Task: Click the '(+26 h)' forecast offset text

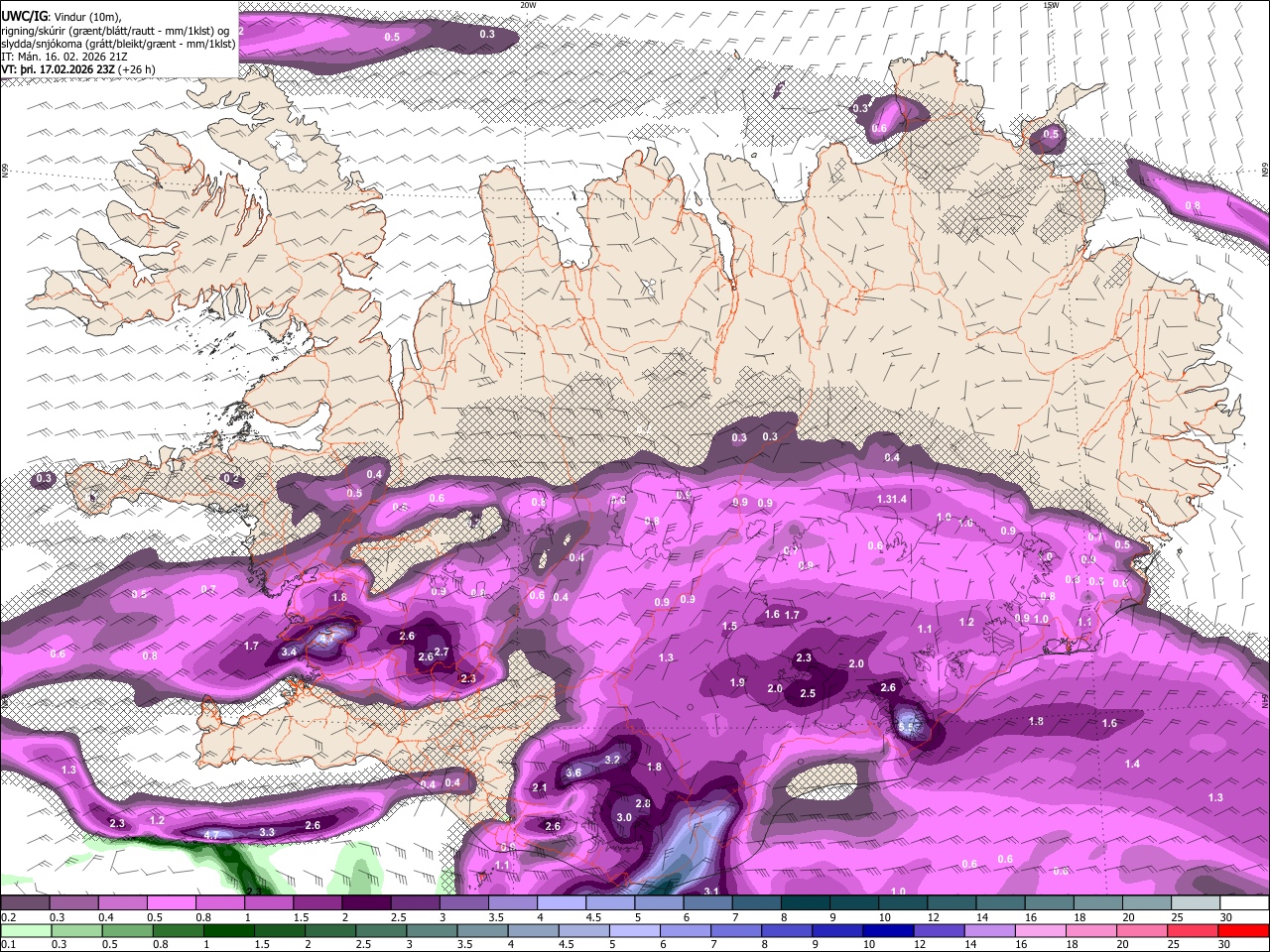Action: 136,69
